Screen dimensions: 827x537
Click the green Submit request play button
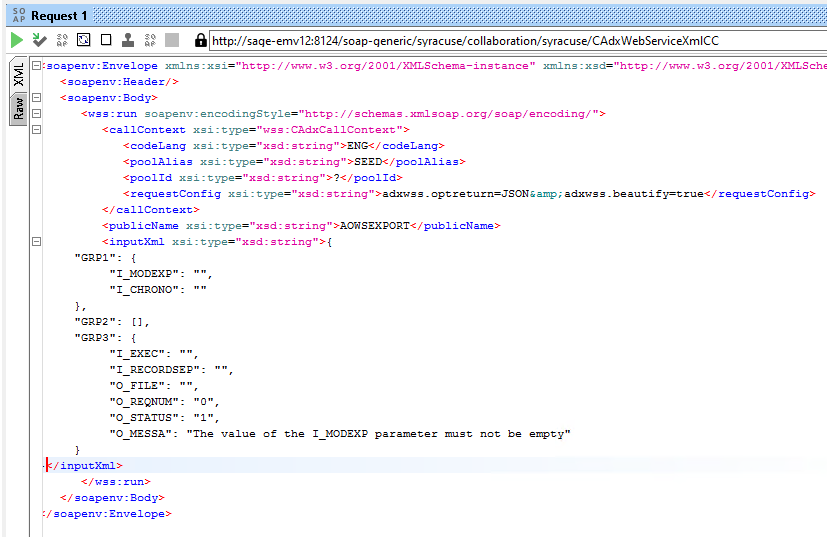coord(17,40)
